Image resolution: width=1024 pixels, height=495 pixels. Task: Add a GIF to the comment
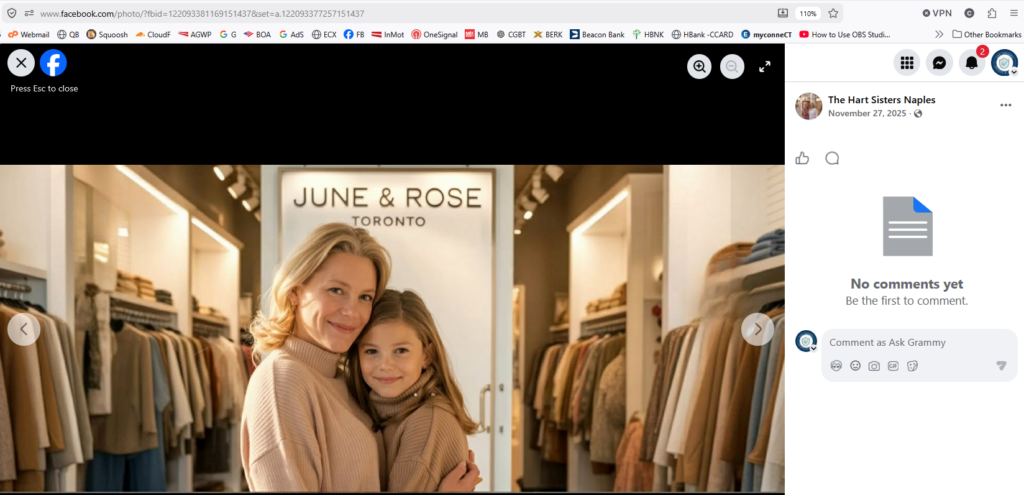coord(893,366)
